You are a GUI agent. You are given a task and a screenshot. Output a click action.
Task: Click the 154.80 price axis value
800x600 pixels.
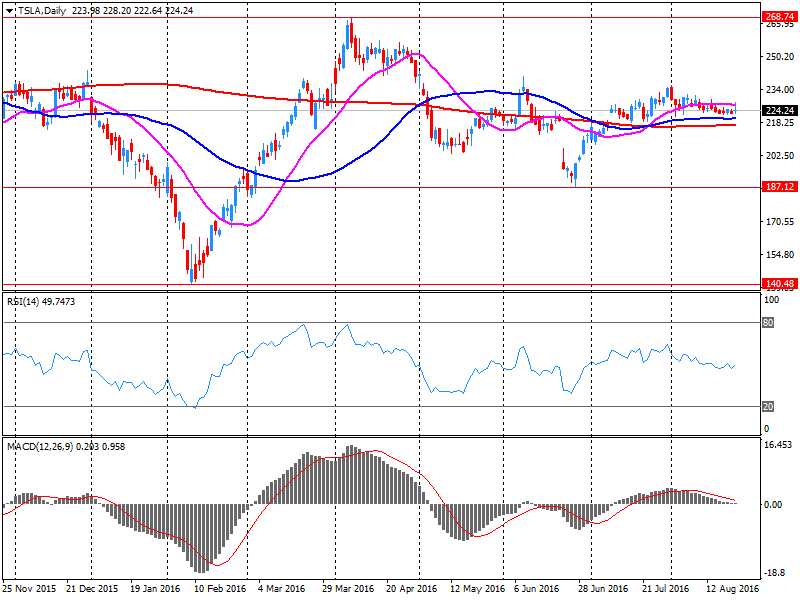click(x=780, y=255)
